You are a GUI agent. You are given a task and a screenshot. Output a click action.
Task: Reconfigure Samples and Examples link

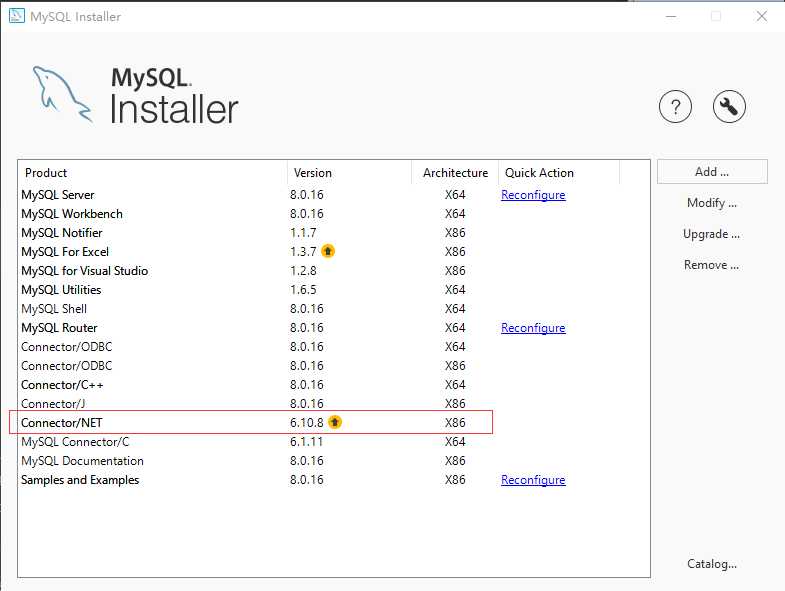tap(533, 480)
